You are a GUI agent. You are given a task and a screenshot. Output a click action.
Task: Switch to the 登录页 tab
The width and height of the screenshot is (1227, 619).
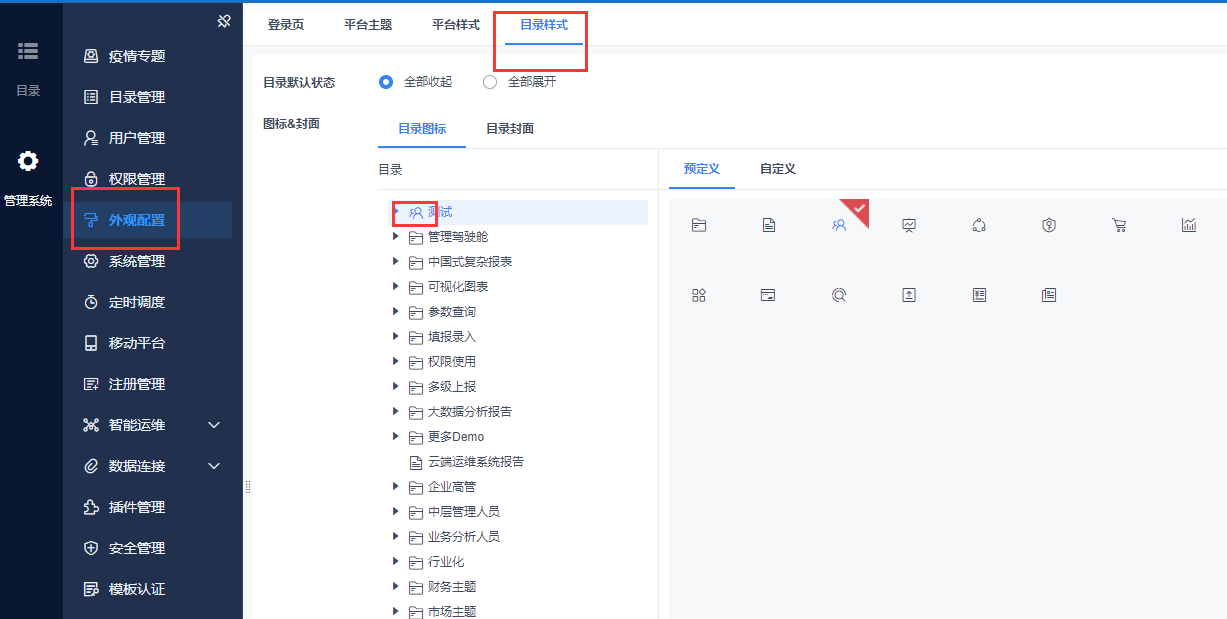(286, 24)
